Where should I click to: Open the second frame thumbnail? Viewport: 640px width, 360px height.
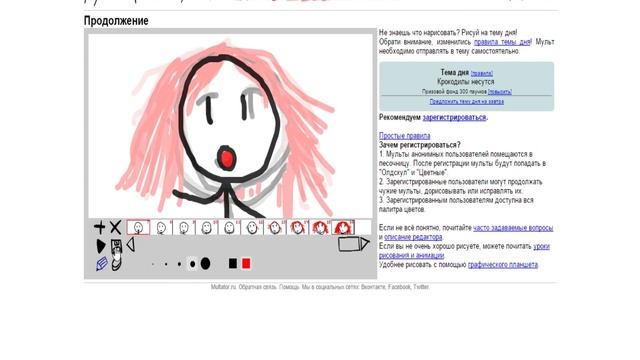click(x=161, y=227)
